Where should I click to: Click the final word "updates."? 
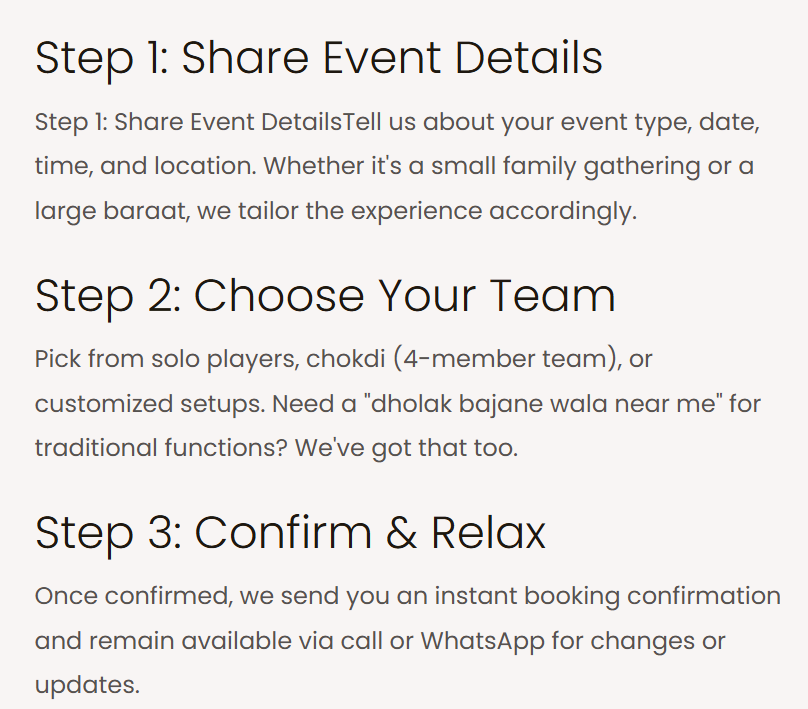(88, 686)
